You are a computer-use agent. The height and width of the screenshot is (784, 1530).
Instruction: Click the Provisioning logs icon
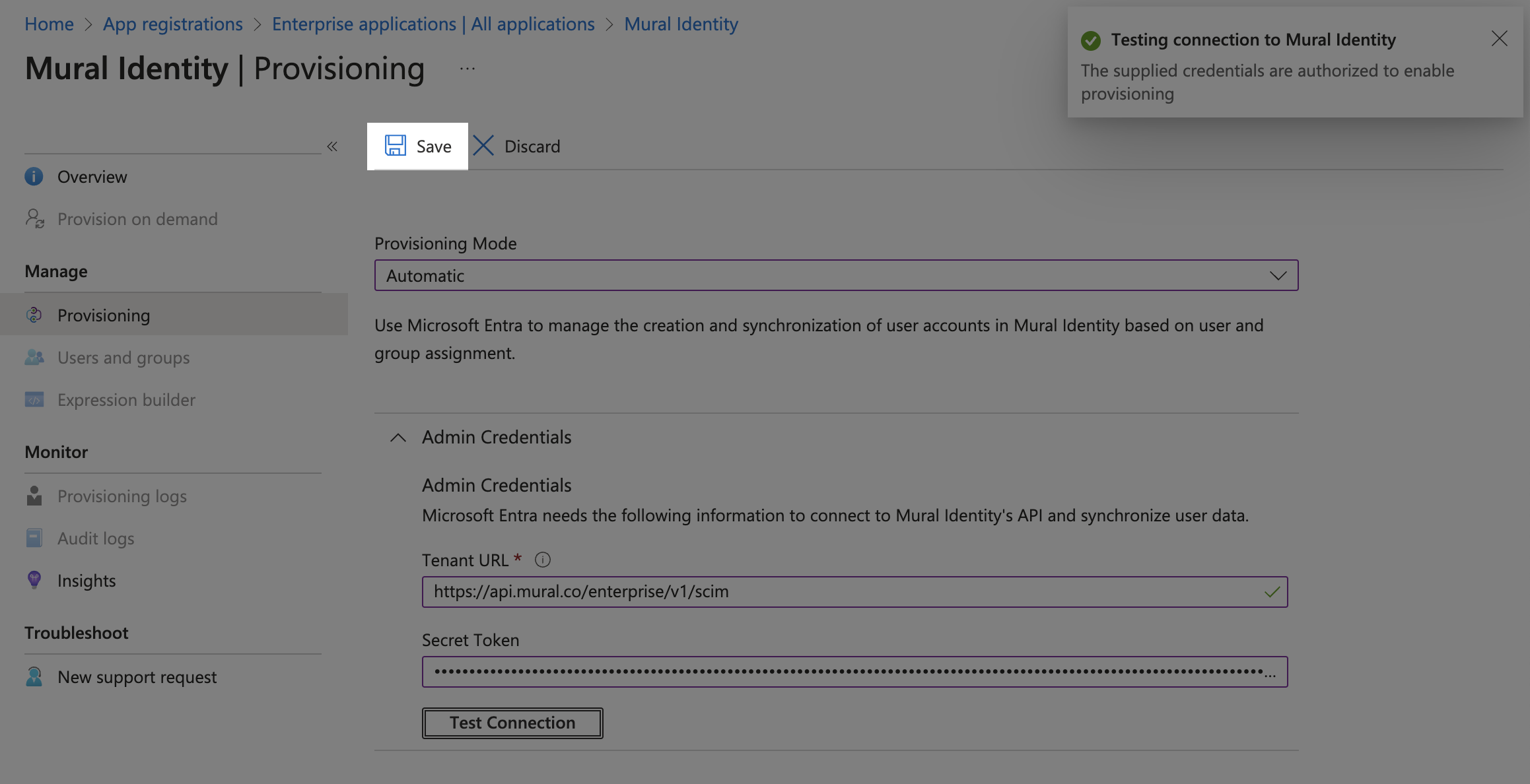(x=34, y=496)
